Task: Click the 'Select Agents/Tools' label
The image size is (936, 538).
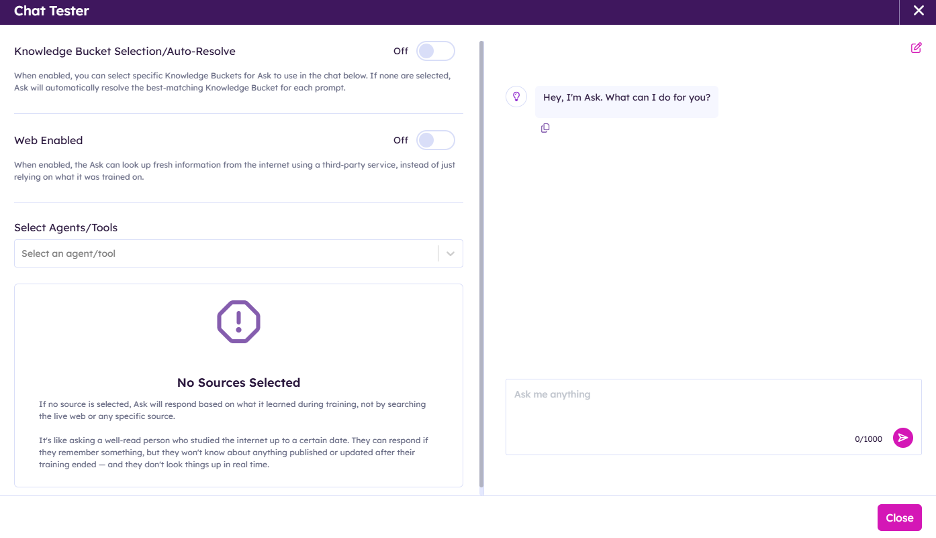Action: click(x=66, y=228)
